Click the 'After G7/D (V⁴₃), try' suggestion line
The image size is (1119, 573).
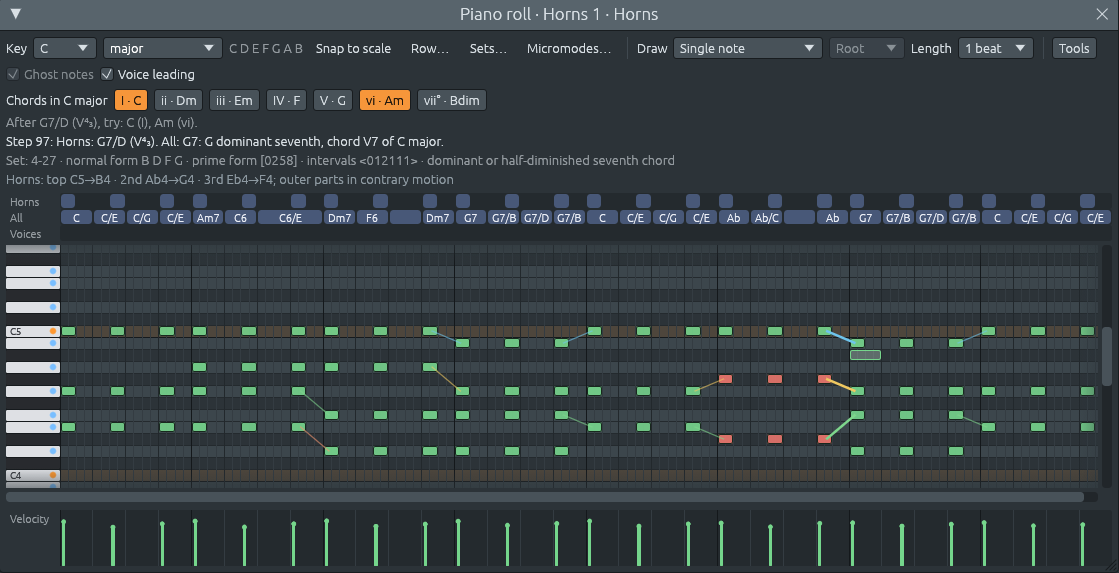(x=101, y=123)
